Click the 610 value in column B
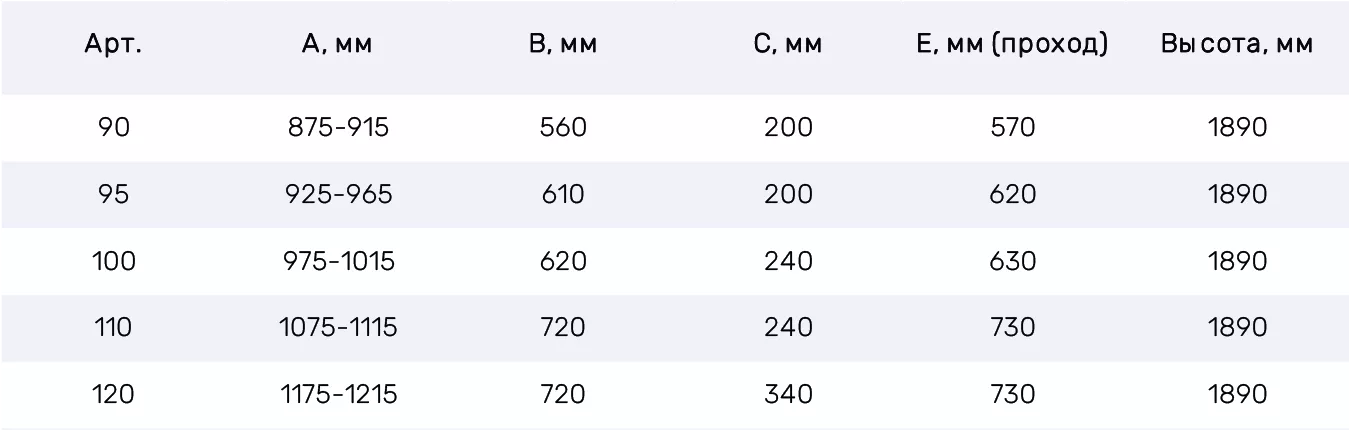The image size is (1349, 430). coord(562,194)
